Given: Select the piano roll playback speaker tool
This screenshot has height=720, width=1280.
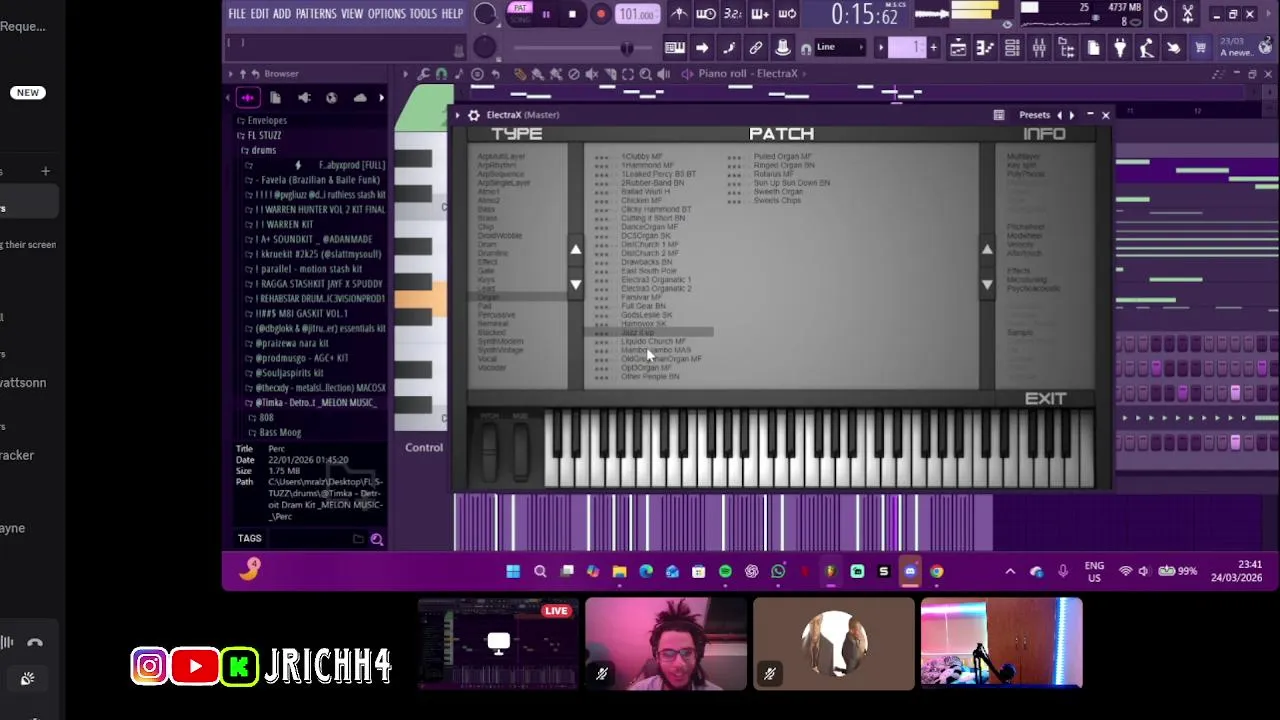Looking at the screenshot, I should click(x=663, y=74).
